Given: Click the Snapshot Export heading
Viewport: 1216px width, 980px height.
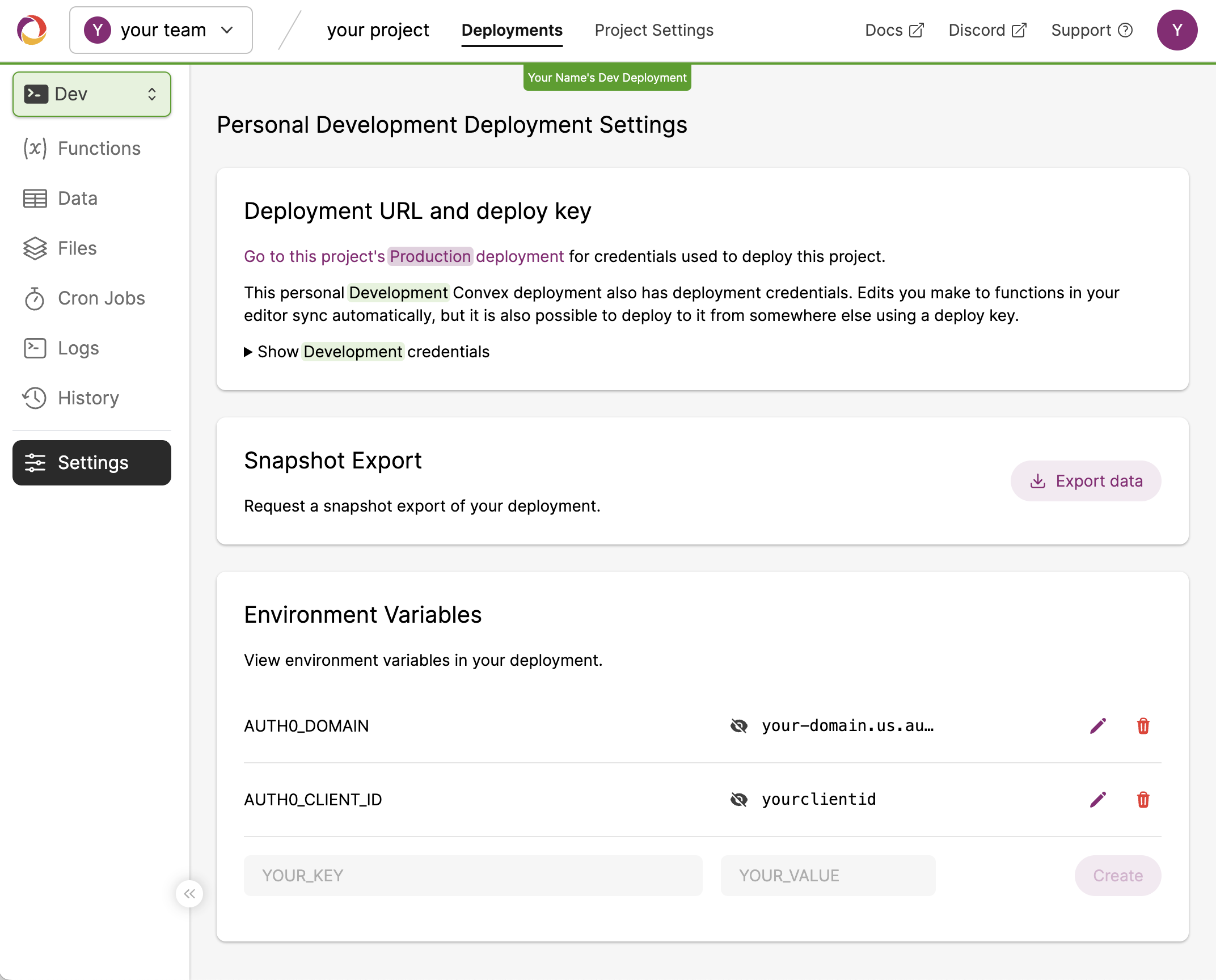Looking at the screenshot, I should [x=333, y=461].
